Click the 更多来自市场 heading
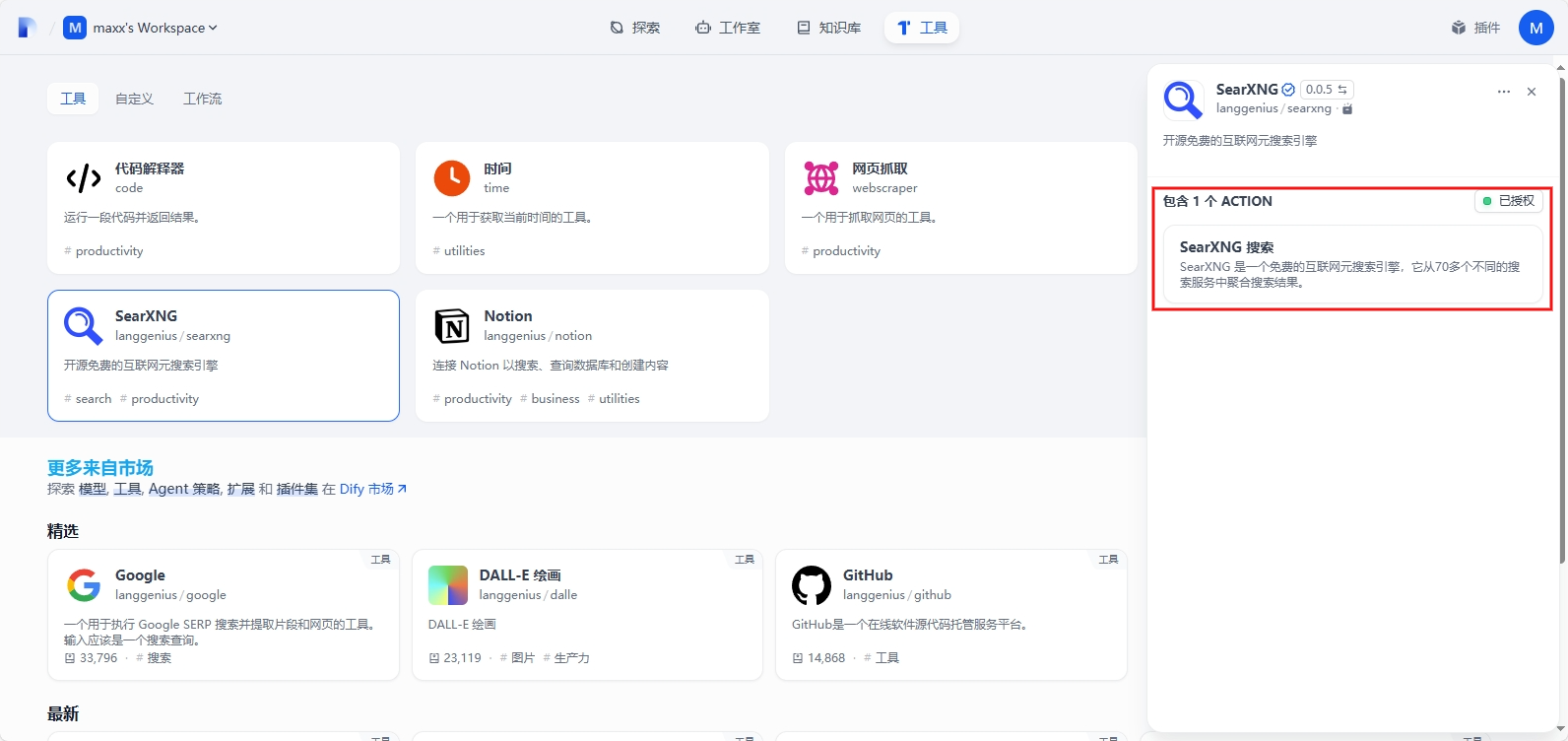 [100, 468]
